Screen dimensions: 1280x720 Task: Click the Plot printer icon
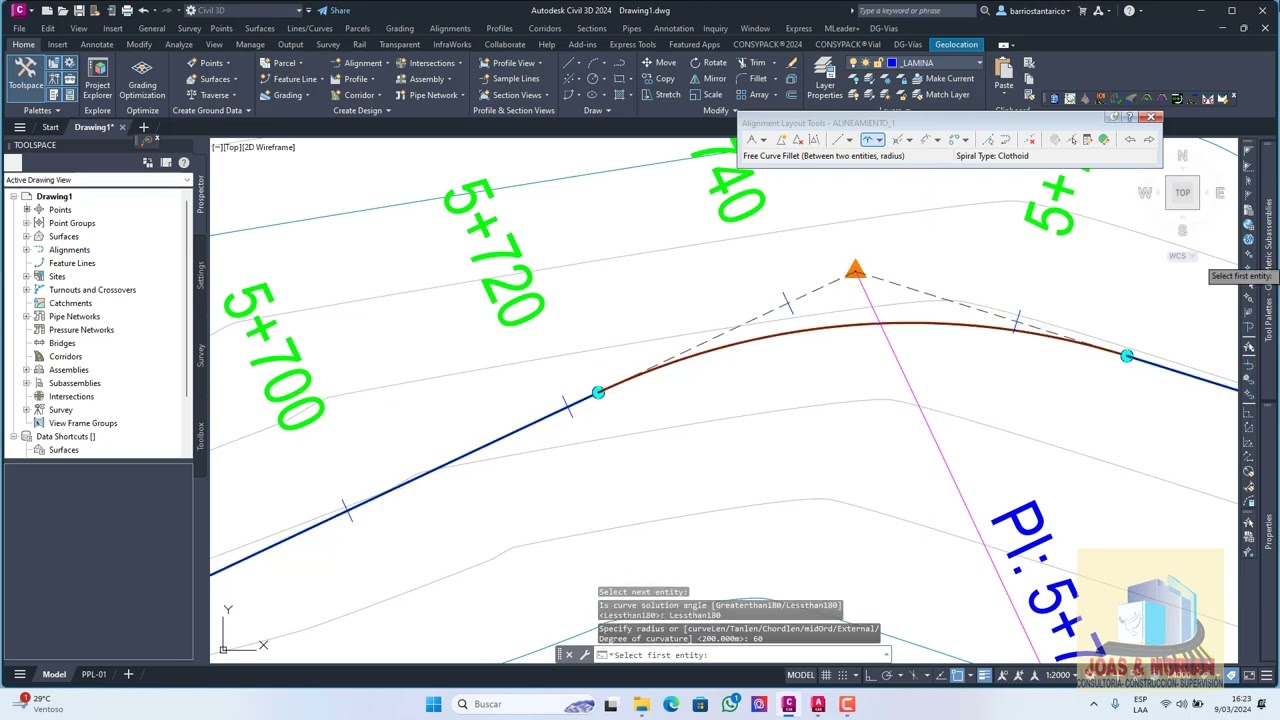coord(127,11)
